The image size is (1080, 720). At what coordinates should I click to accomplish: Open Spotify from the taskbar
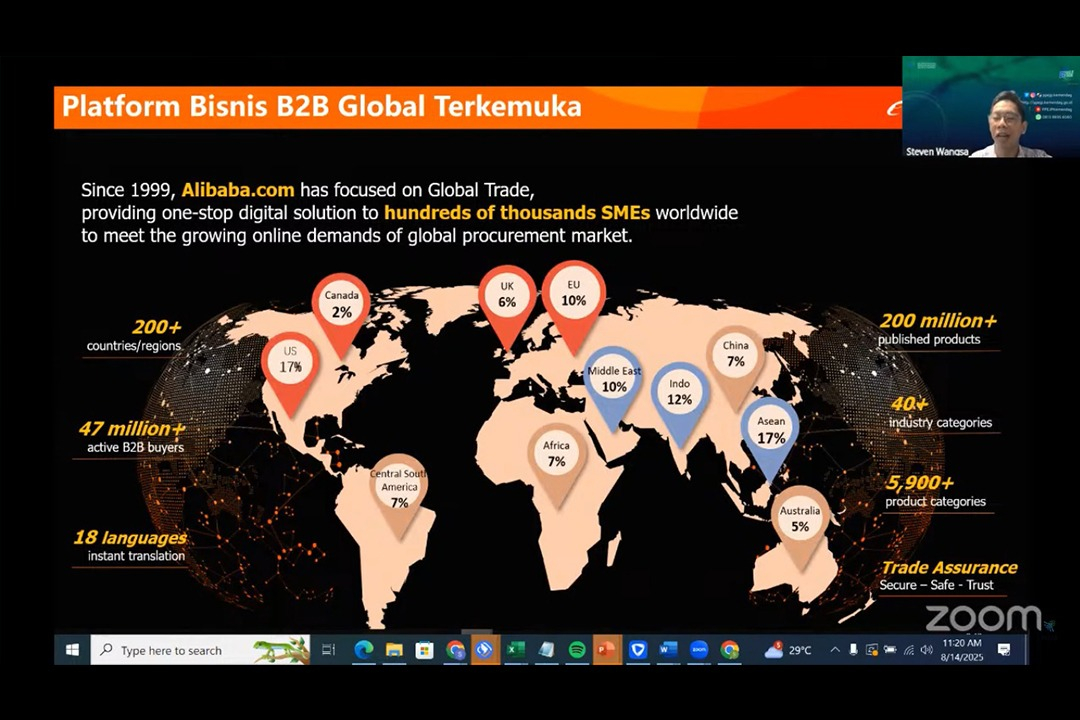(x=577, y=650)
